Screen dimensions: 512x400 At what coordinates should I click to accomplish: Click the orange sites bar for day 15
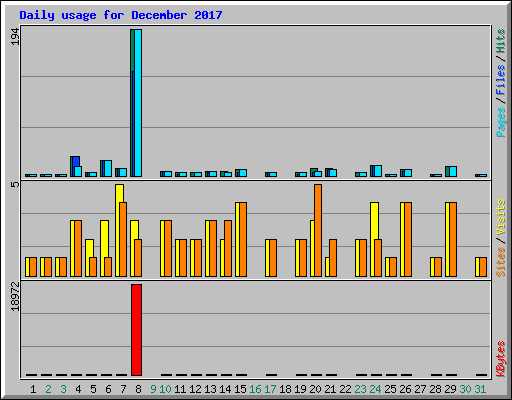pos(243,239)
